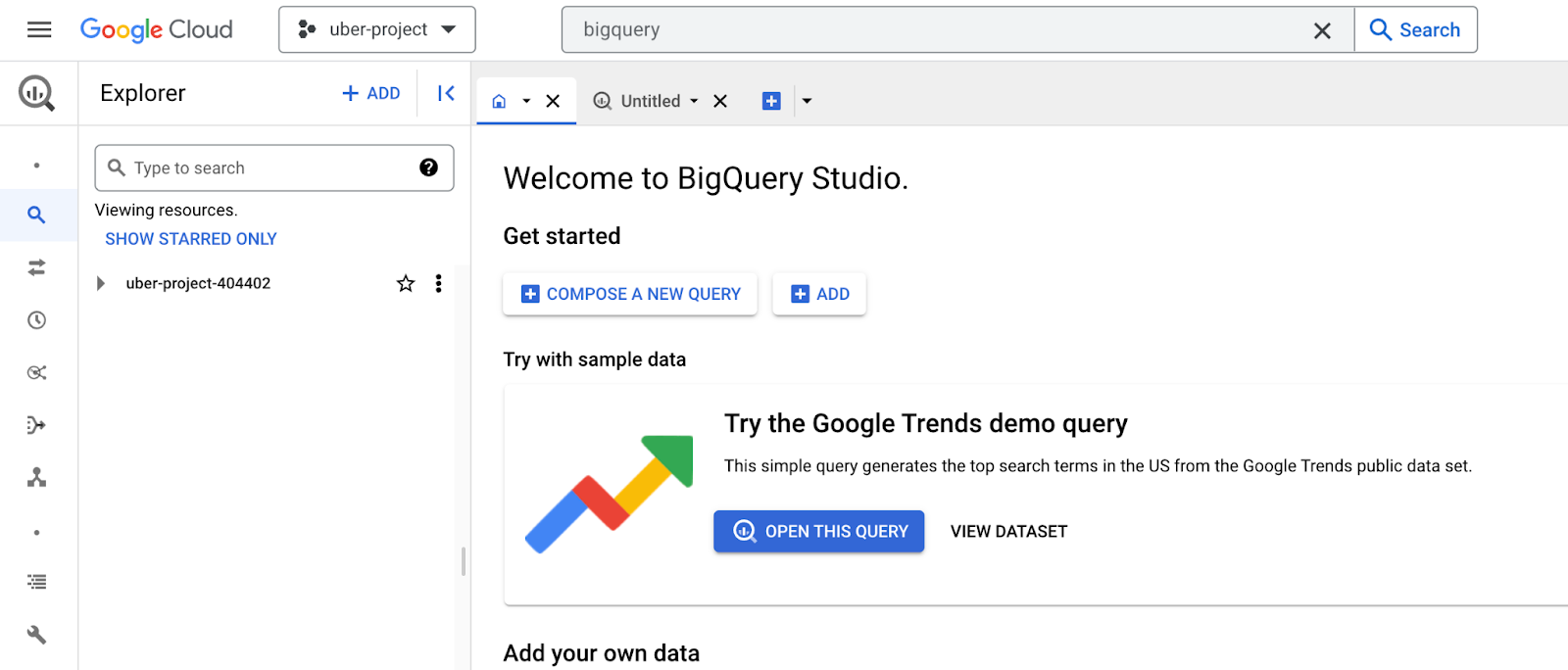Click the OPEN THIS QUERY button
Image resolution: width=1568 pixels, height=670 pixels.
click(818, 531)
